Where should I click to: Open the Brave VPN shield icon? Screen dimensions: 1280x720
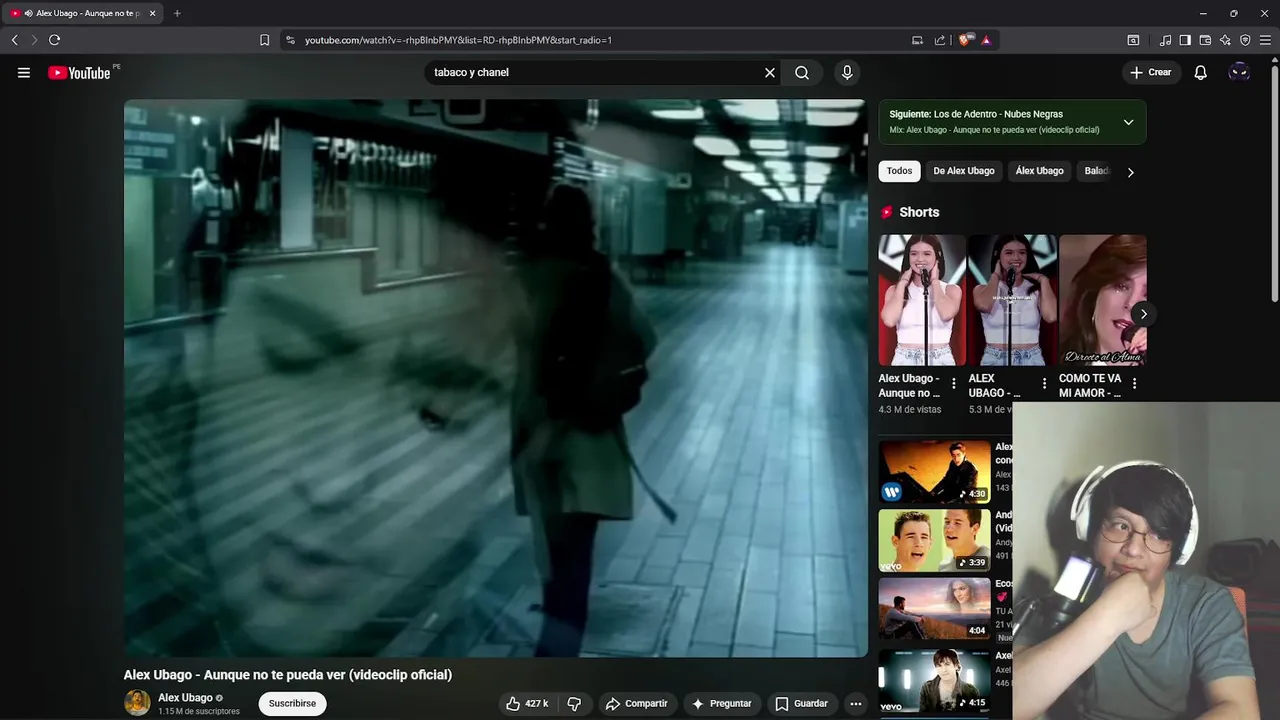[x=1245, y=40]
